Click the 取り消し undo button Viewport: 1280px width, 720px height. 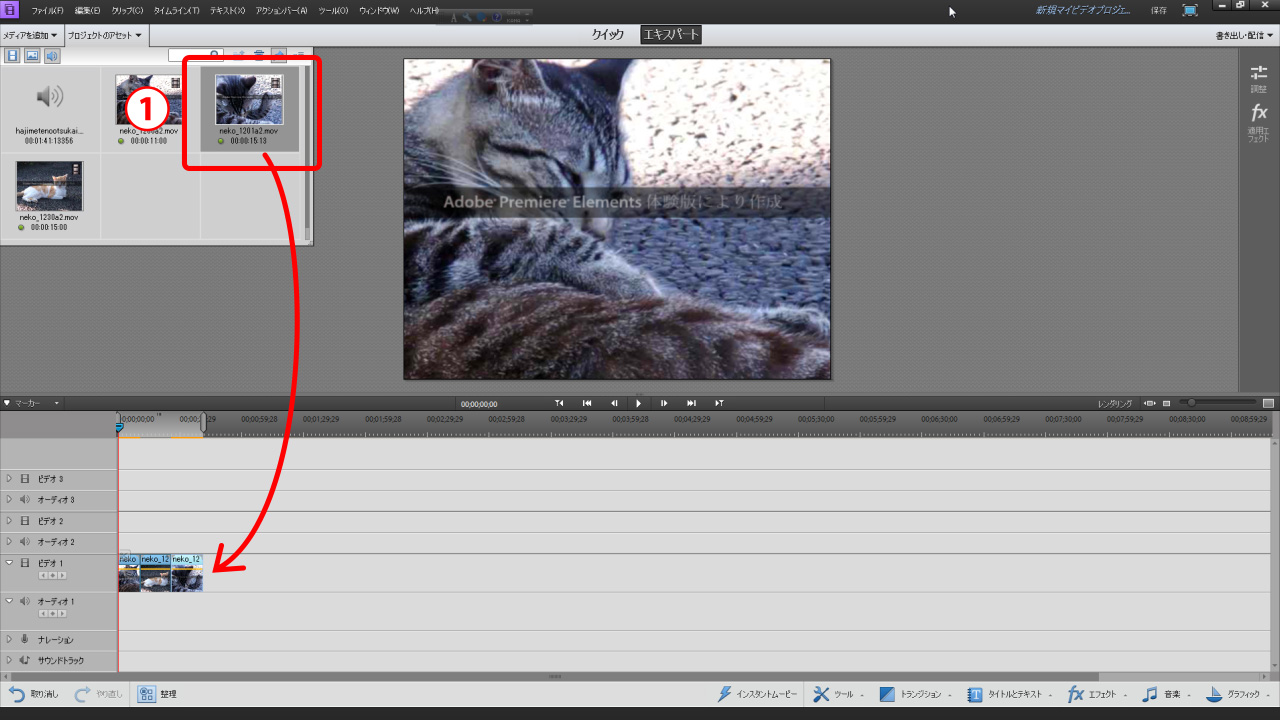pos(34,694)
